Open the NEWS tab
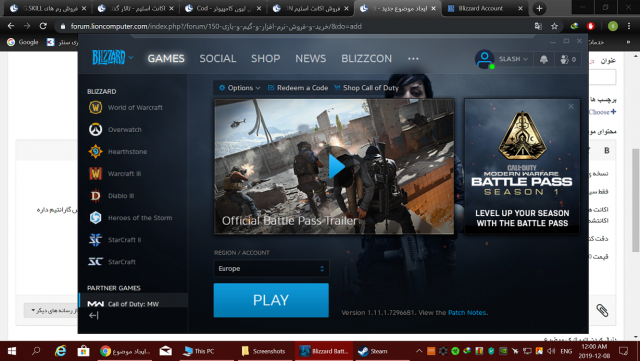640x361 pixels. pyautogui.click(x=311, y=59)
